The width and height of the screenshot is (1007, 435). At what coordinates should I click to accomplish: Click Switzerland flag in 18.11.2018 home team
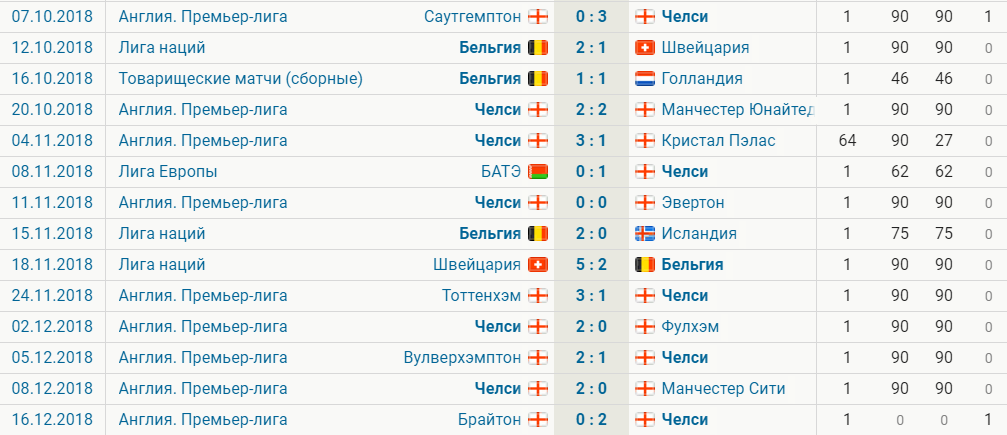pos(538,264)
